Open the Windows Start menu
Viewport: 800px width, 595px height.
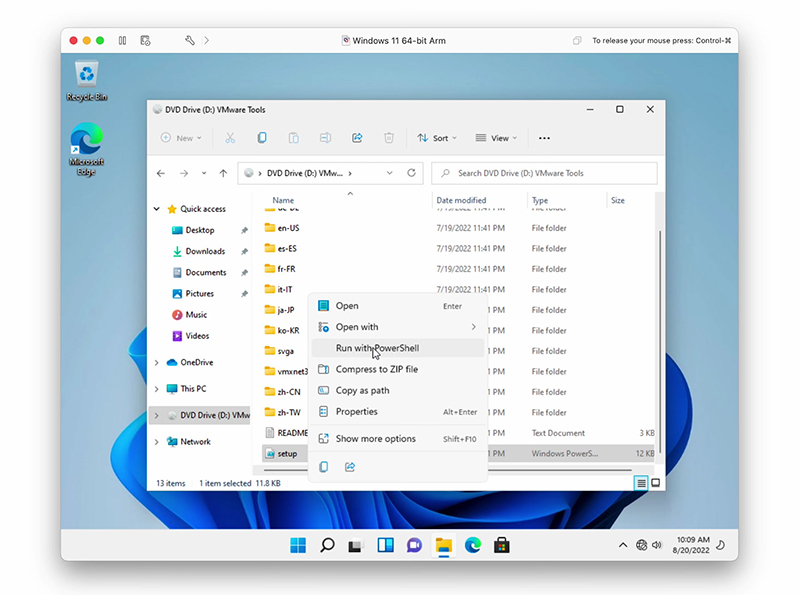click(298, 546)
